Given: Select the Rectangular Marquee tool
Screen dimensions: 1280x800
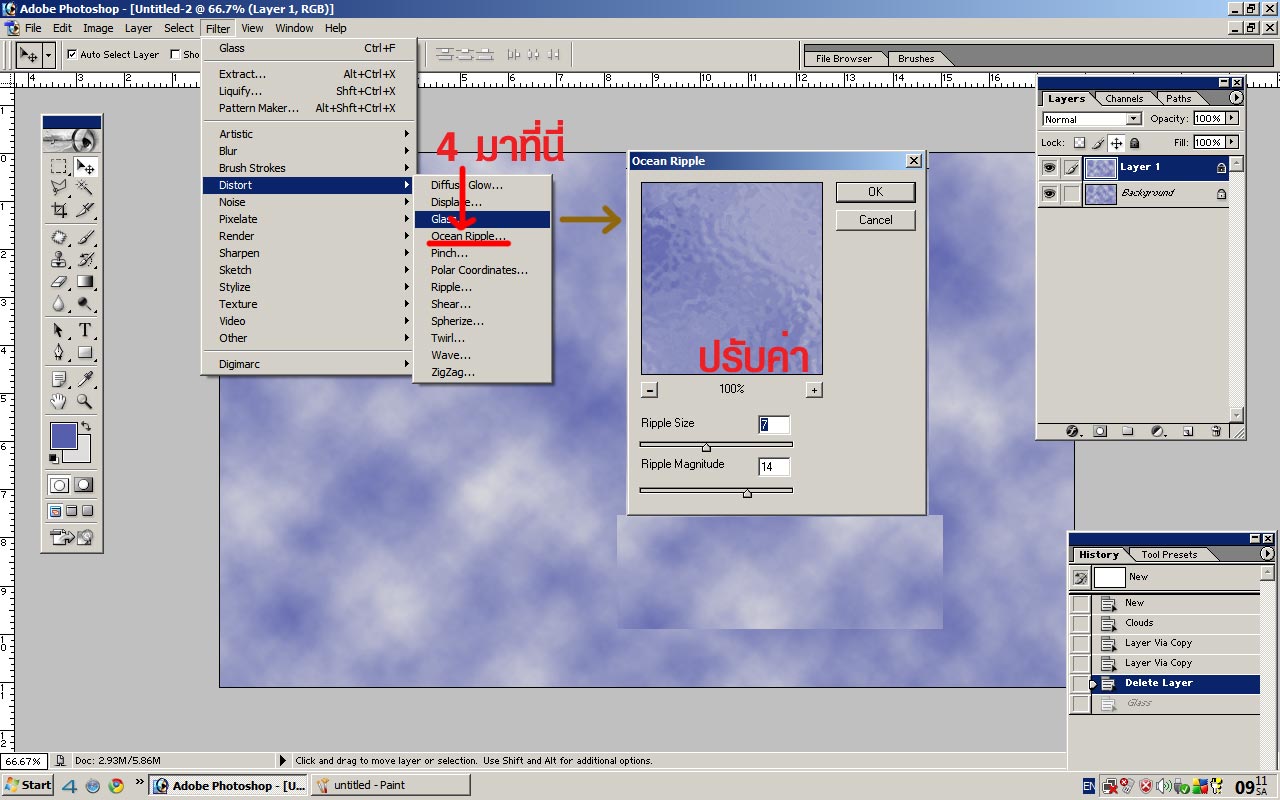Looking at the screenshot, I should (x=59, y=167).
